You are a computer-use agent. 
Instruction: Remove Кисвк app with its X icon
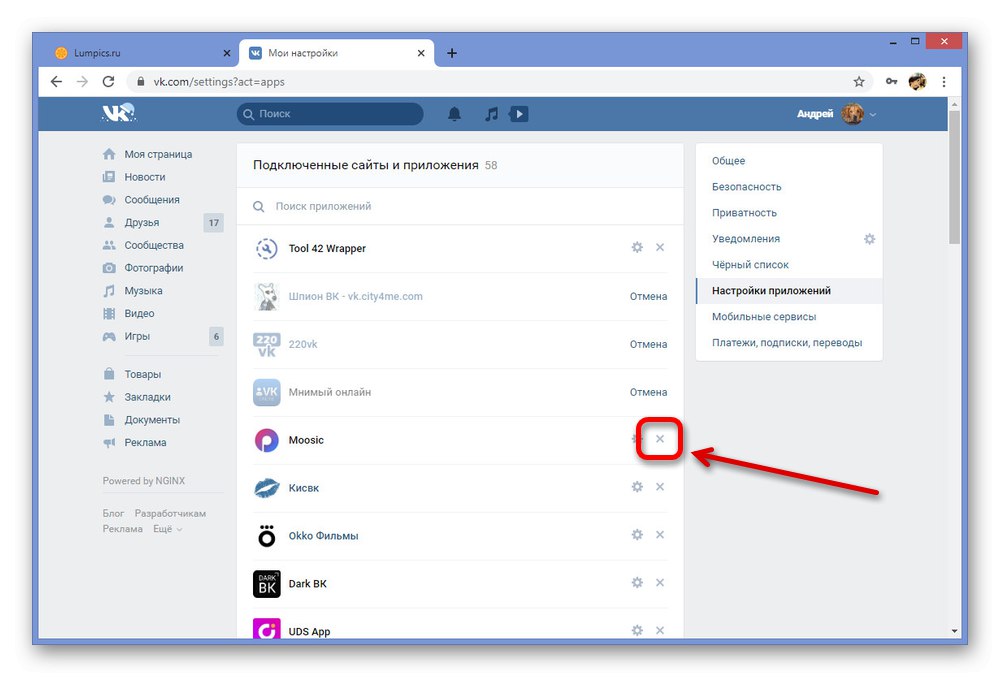(x=660, y=487)
